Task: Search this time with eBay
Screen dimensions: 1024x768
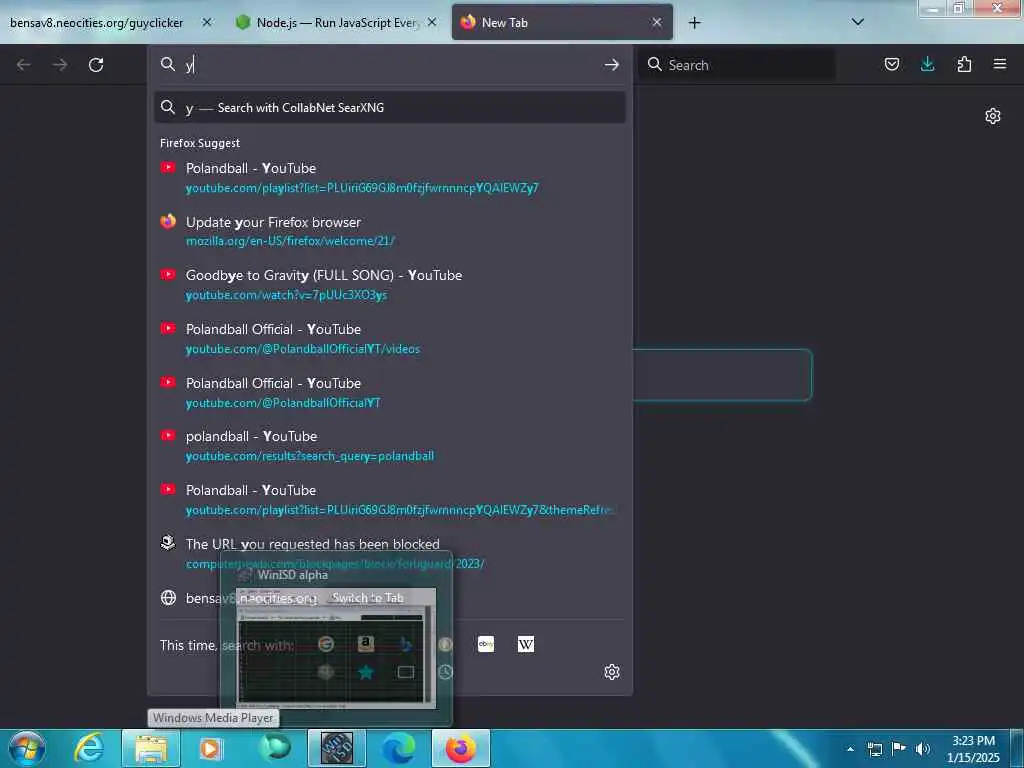Action: pos(486,645)
